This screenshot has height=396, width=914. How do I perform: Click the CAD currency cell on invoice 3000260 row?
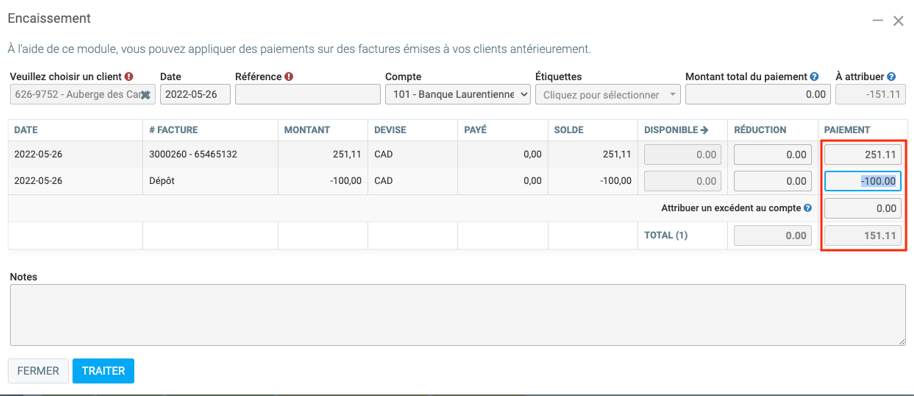pyautogui.click(x=383, y=155)
